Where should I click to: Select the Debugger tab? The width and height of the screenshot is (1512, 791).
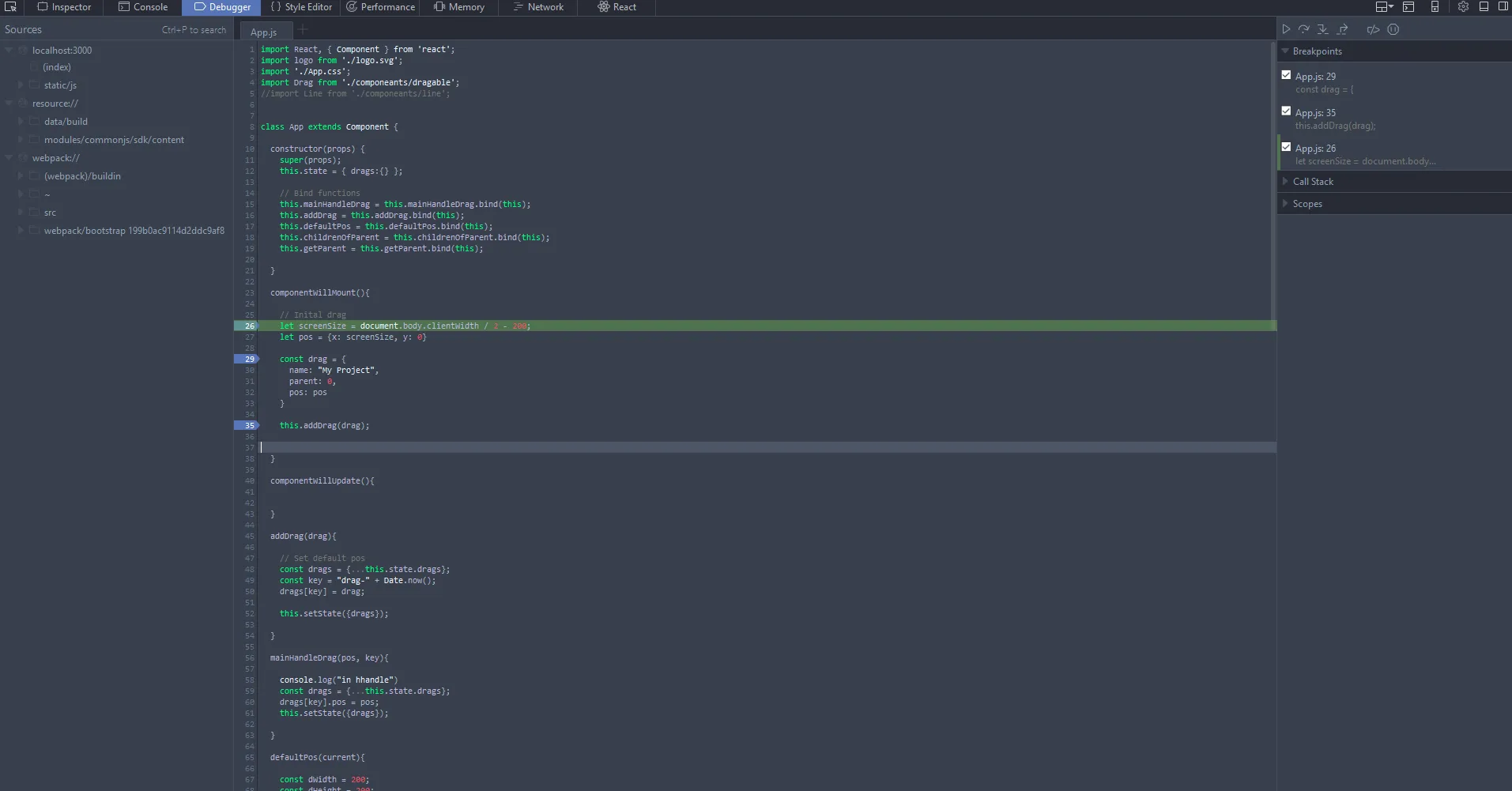[222, 7]
